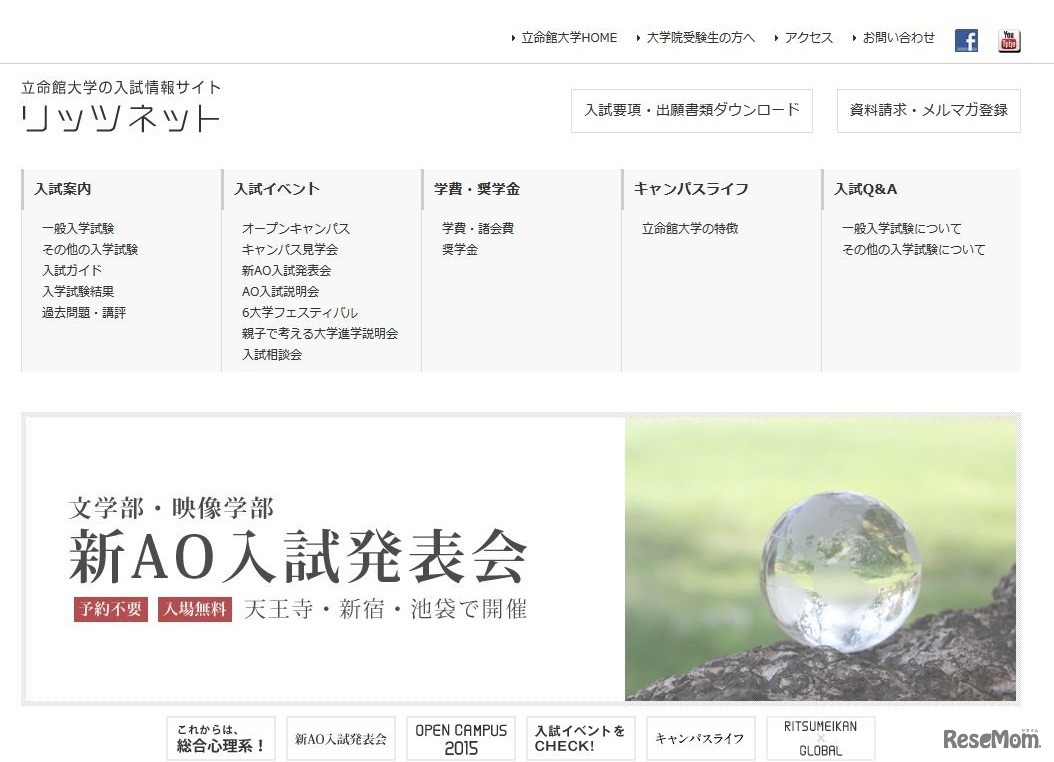
Task: Open the キャンパスライフ menu heading
Action: 691,189
